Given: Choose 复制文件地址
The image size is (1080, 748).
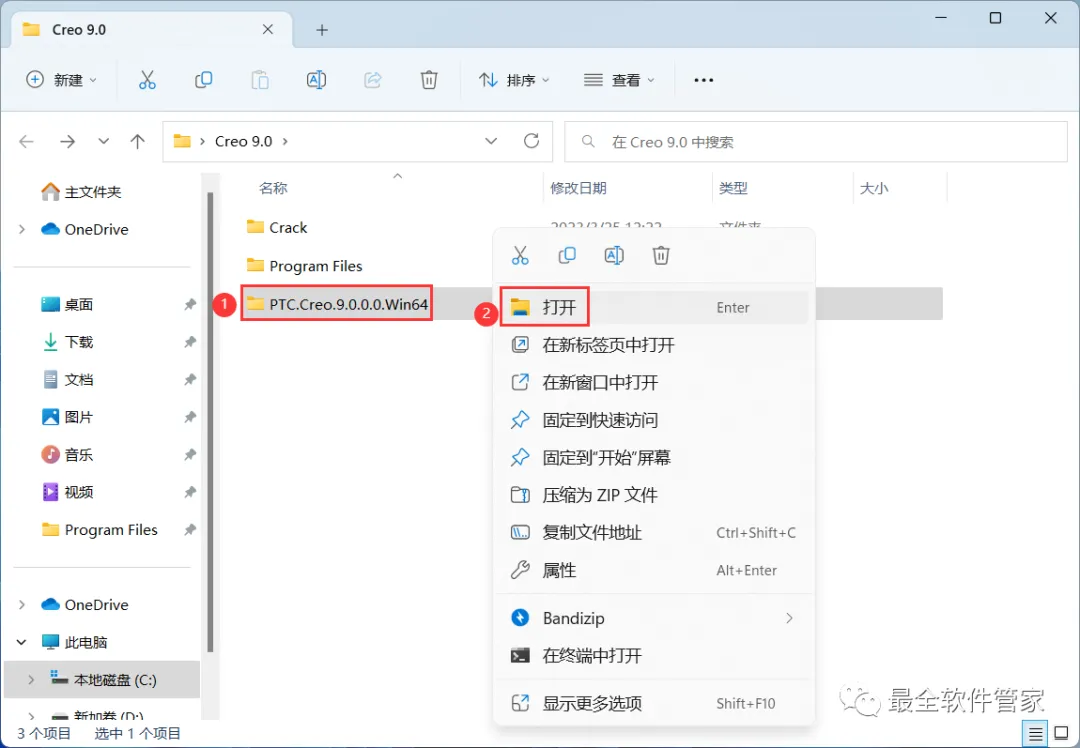Looking at the screenshot, I should [654, 532].
